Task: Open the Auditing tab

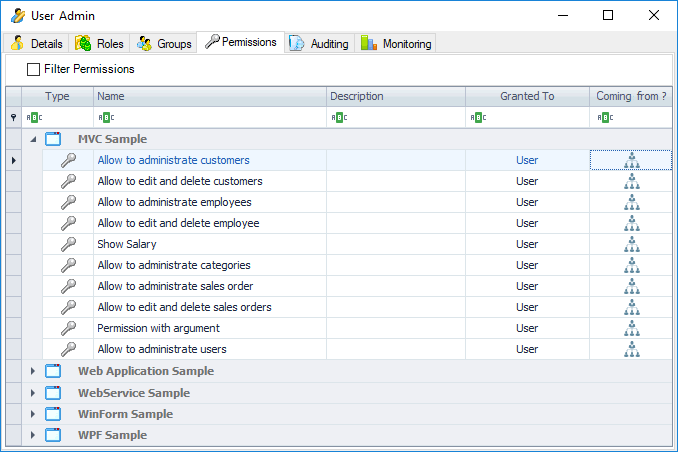Action: [x=320, y=44]
